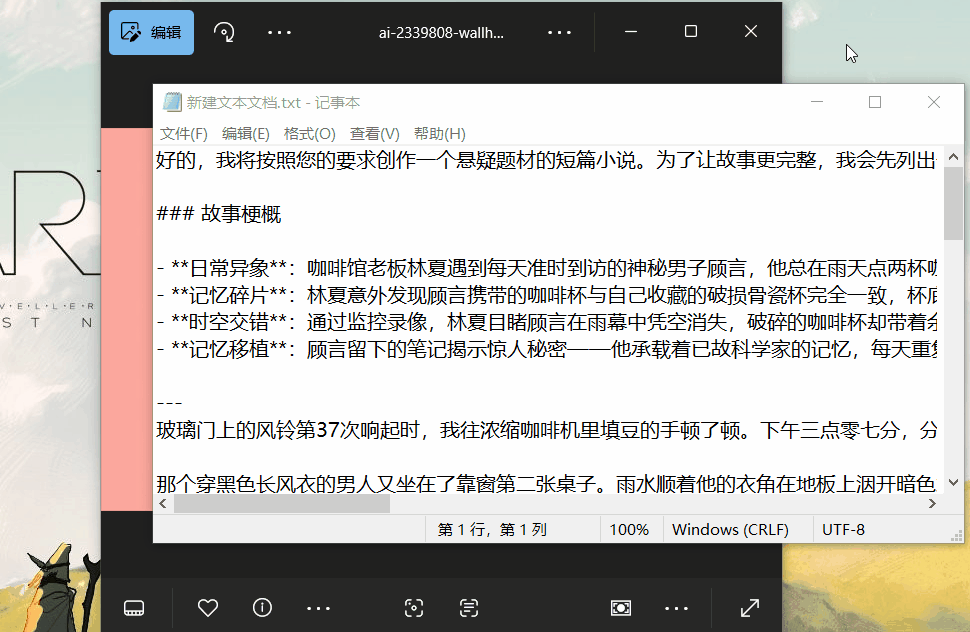Open the 文件(F) menu
970x632 pixels.
click(x=183, y=132)
